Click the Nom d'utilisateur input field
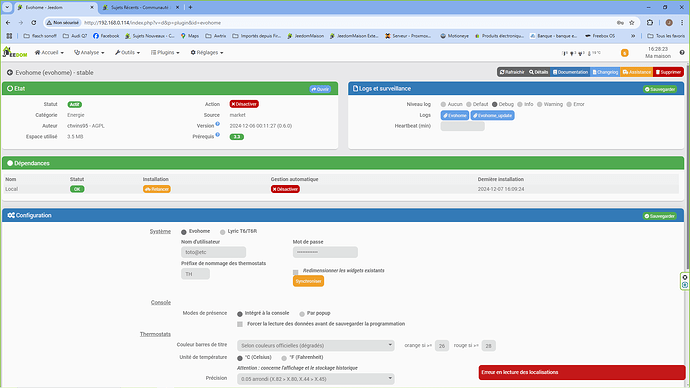 tap(213, 252)
